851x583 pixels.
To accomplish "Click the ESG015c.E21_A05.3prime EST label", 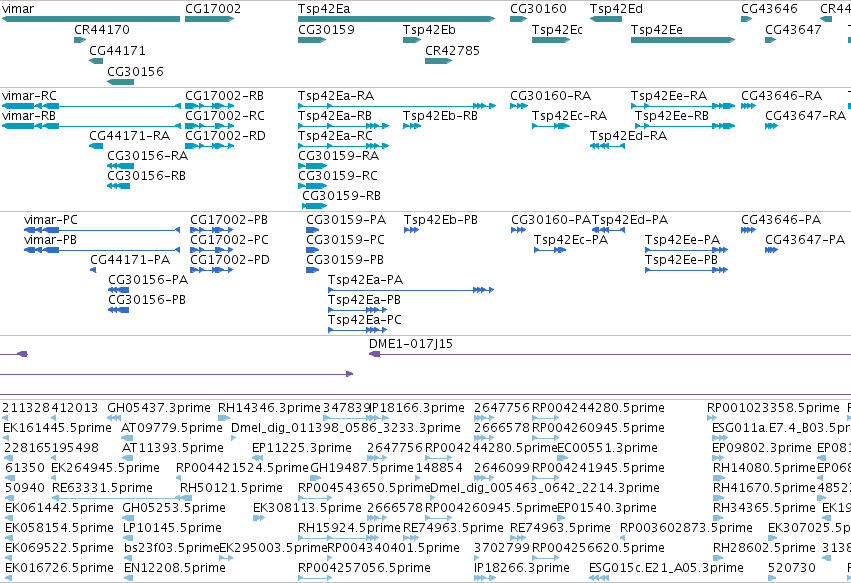I will (x=666, y=568).
